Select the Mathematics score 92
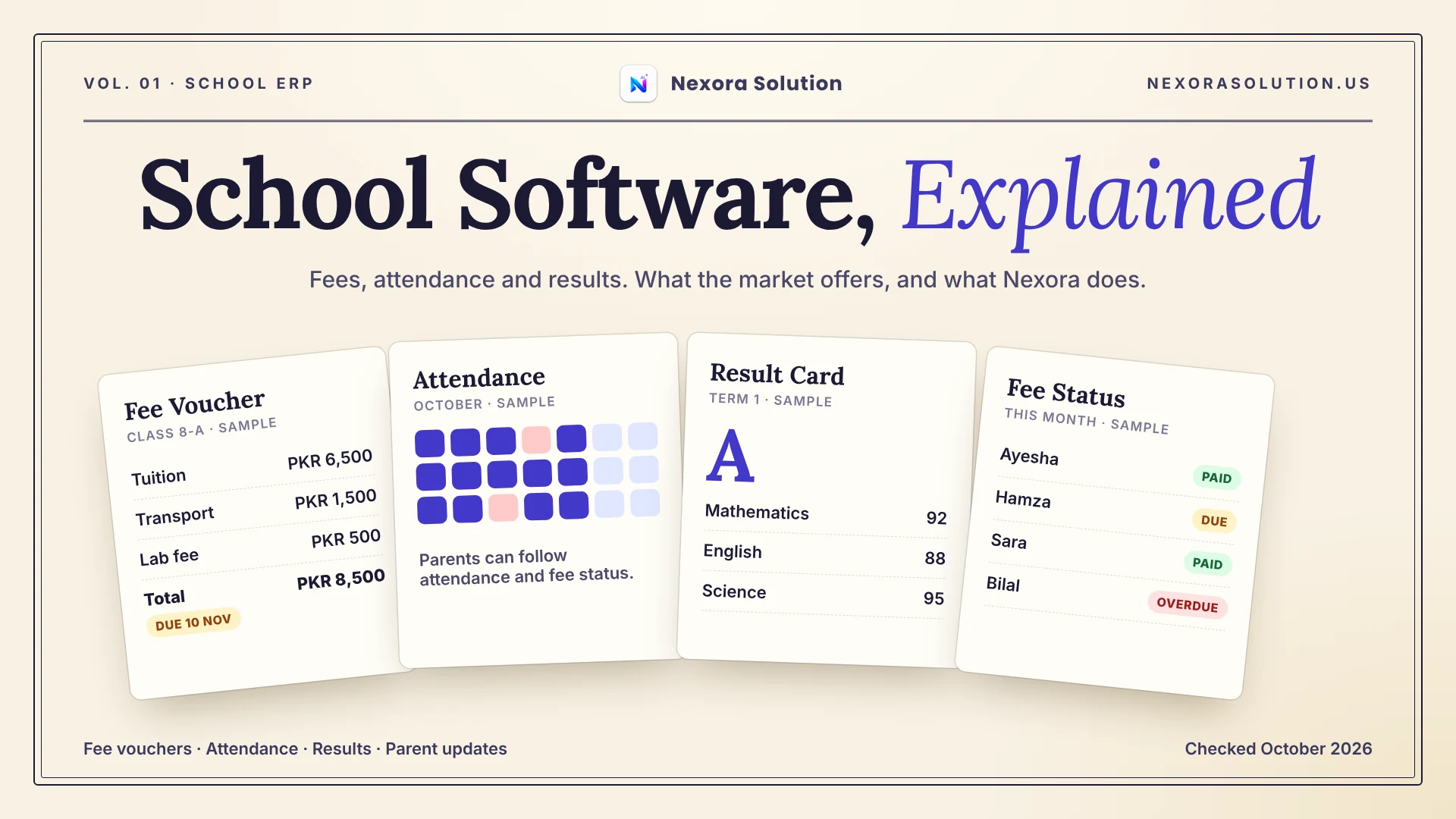The width and height of the screenshot is (1456, 819). (x=937, y=518)
